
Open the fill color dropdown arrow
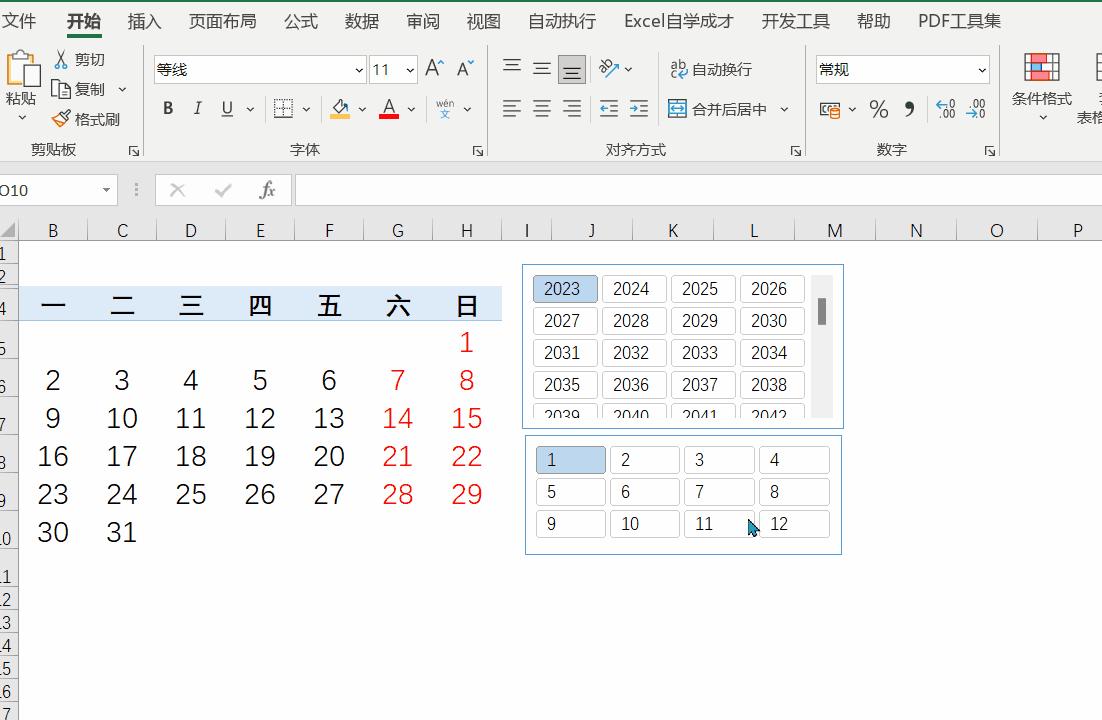362,109
